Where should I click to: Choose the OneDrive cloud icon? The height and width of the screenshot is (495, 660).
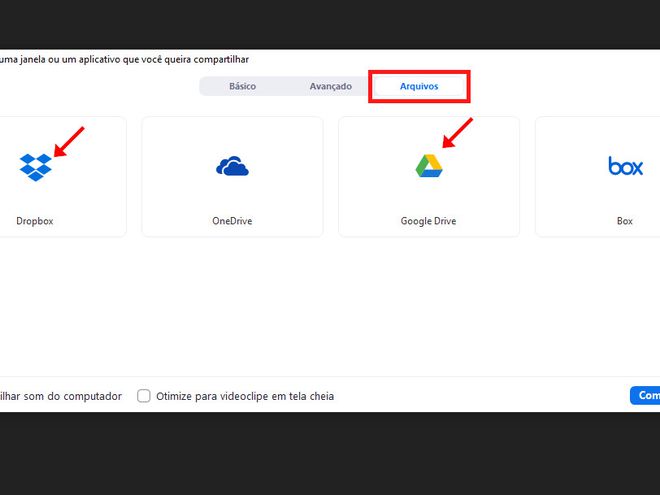[232, 166]
